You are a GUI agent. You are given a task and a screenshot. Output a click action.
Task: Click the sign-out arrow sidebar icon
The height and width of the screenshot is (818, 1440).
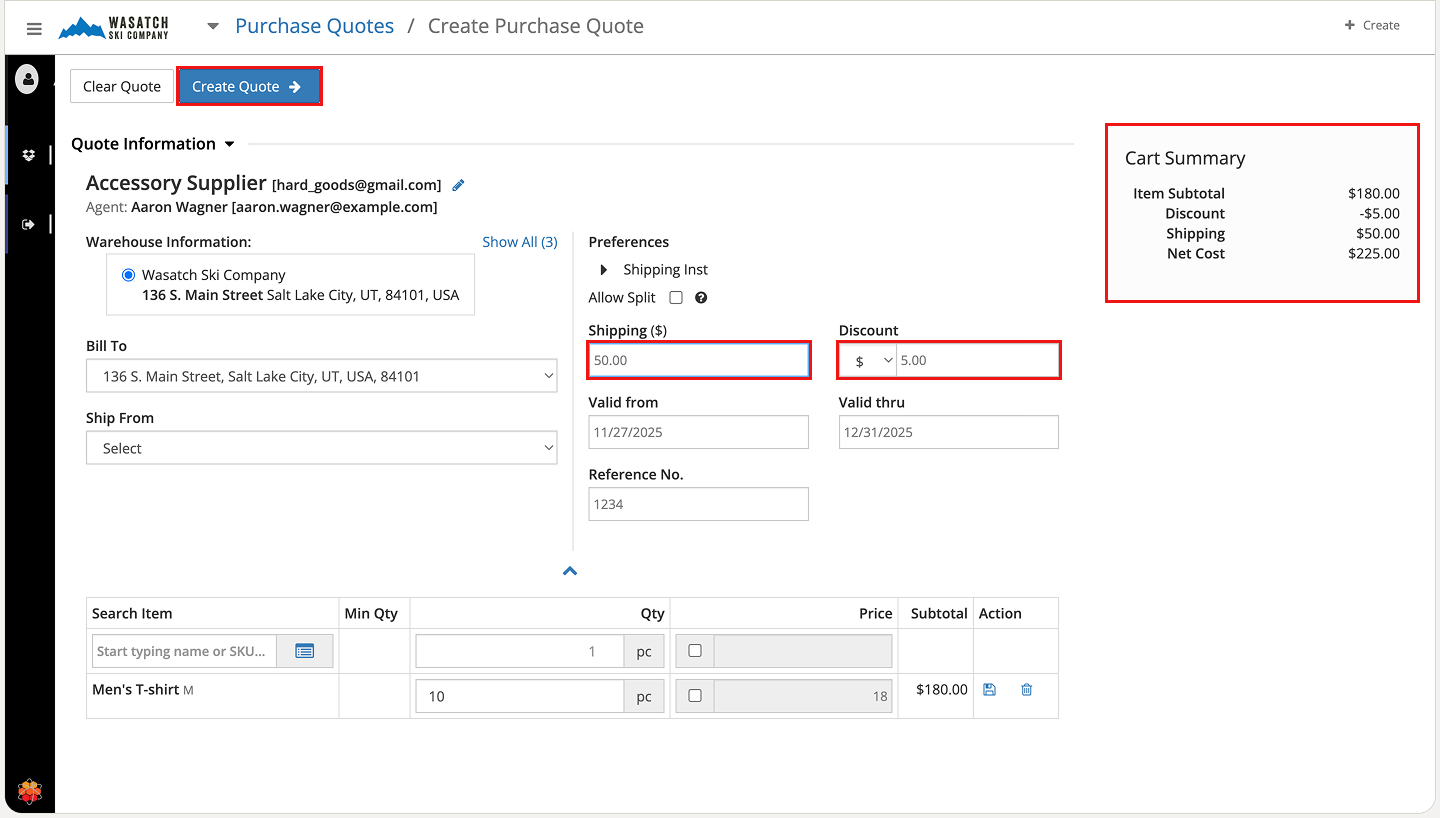tap(28, 224)
